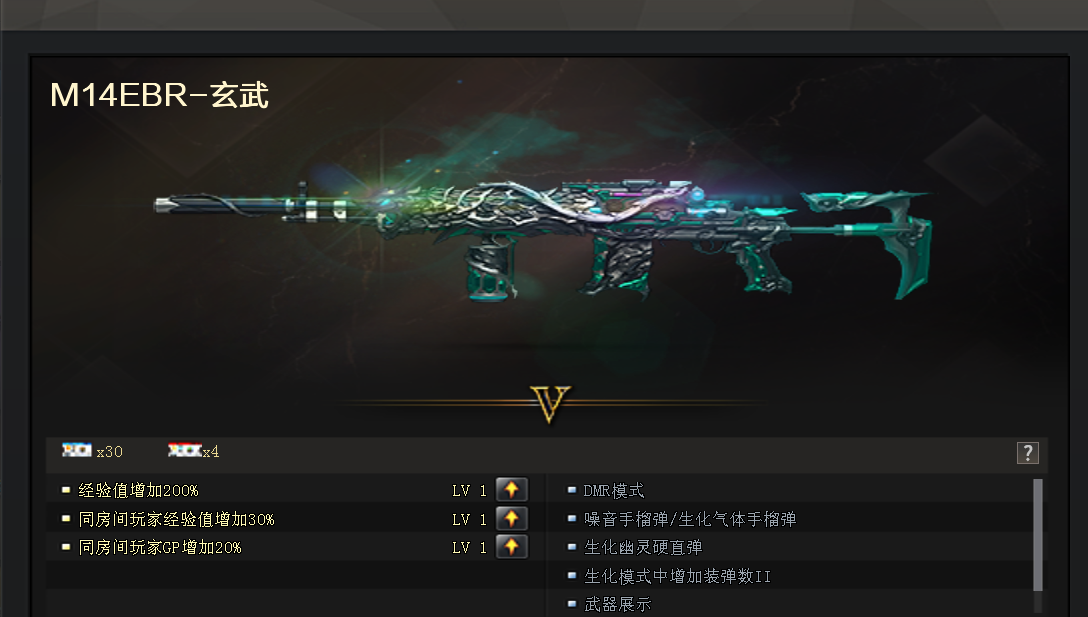
Task: Select the 噪音手榴弹/生化气体手榴弹 entry
Action: pos(690,519)
